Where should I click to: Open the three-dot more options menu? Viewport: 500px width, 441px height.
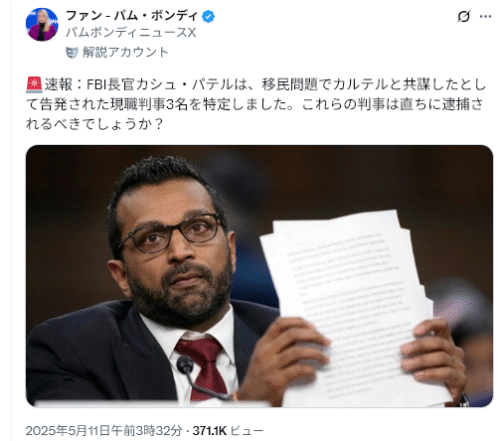(x=485, y=16)
